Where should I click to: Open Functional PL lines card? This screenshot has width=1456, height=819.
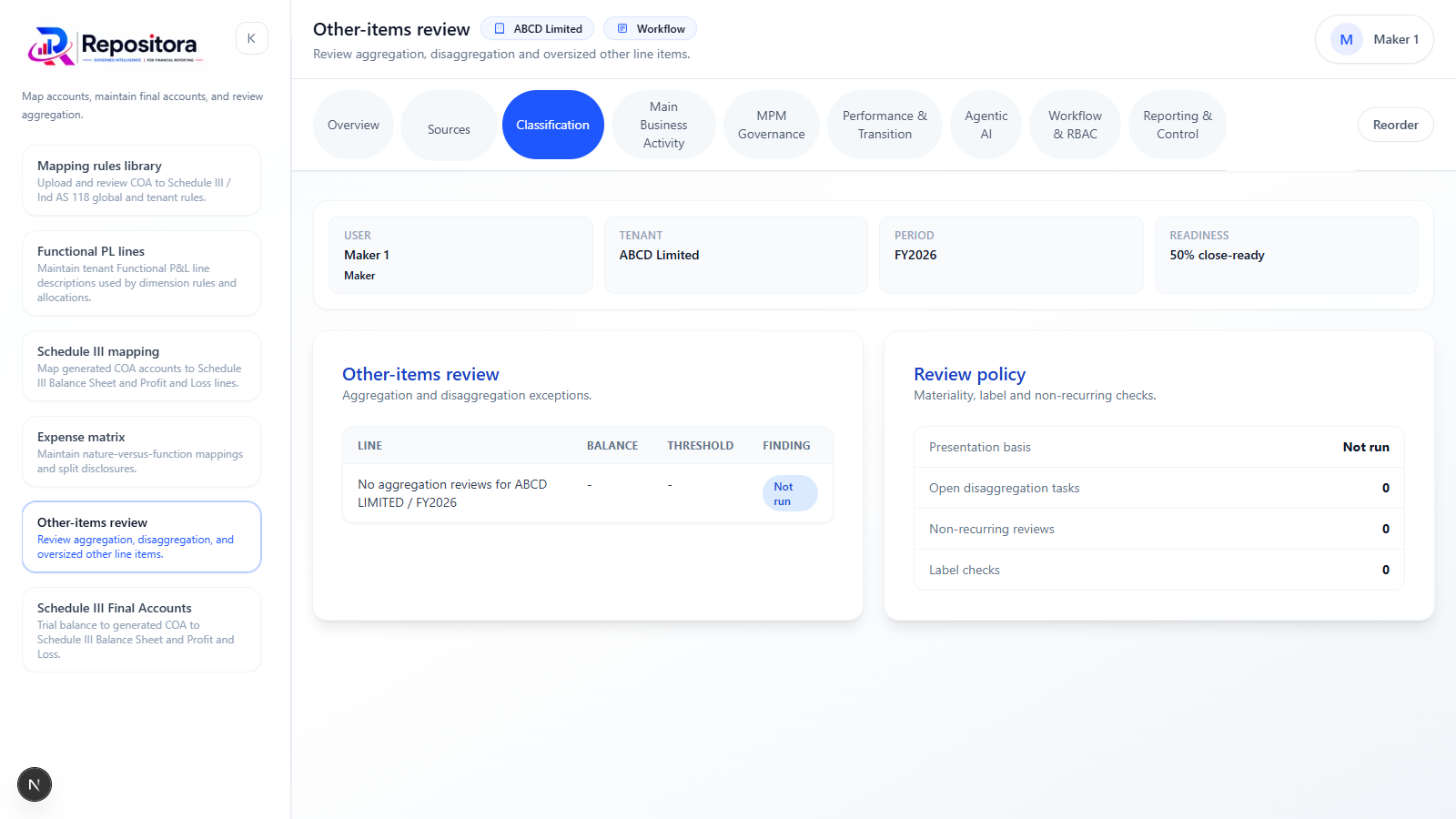[142, 273]
